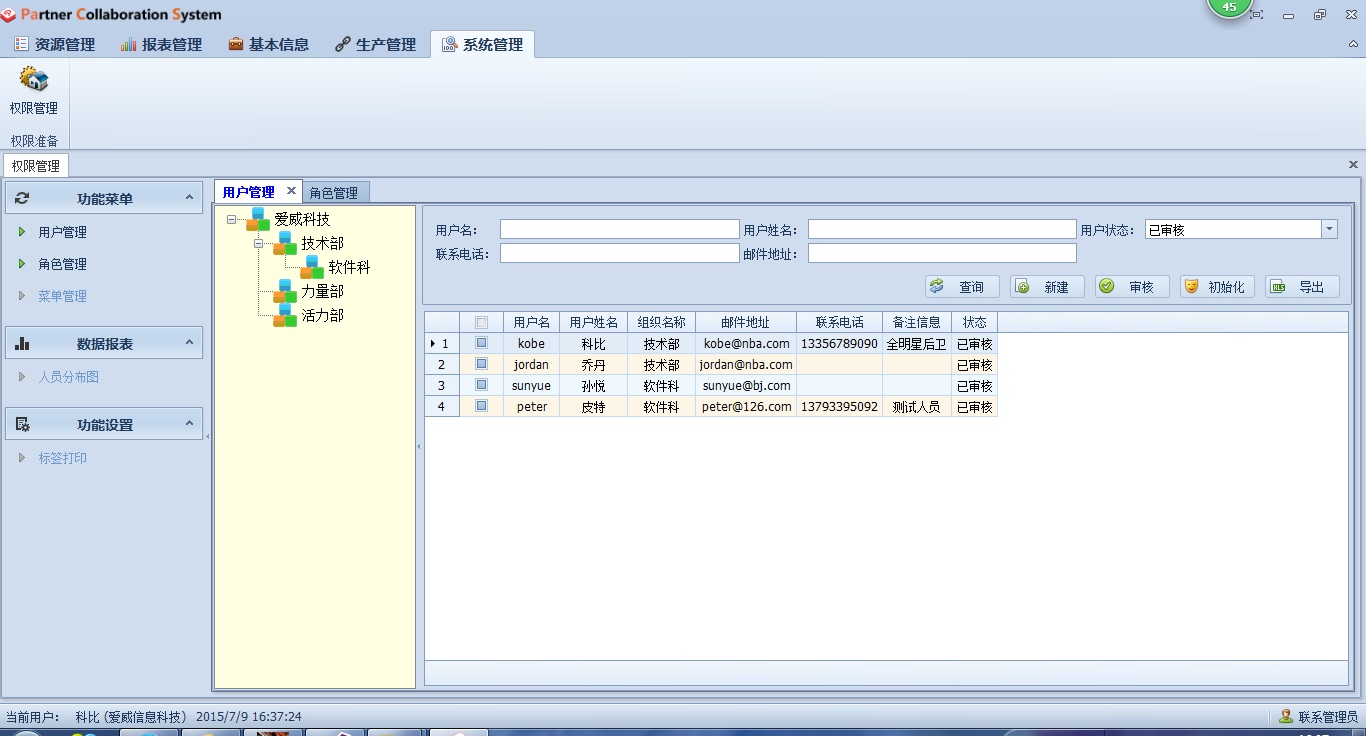Screen dimensions: 1366x736
Task: Collapse the 功能菜单 panel chevron
Action: (x=189, y=198)
